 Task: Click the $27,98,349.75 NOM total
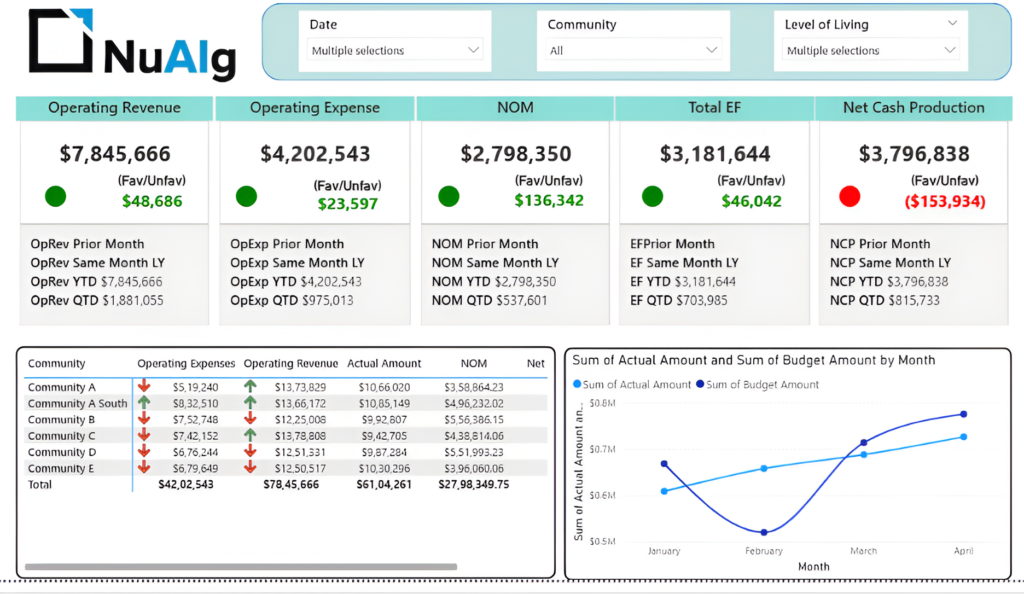click(473, 484)
